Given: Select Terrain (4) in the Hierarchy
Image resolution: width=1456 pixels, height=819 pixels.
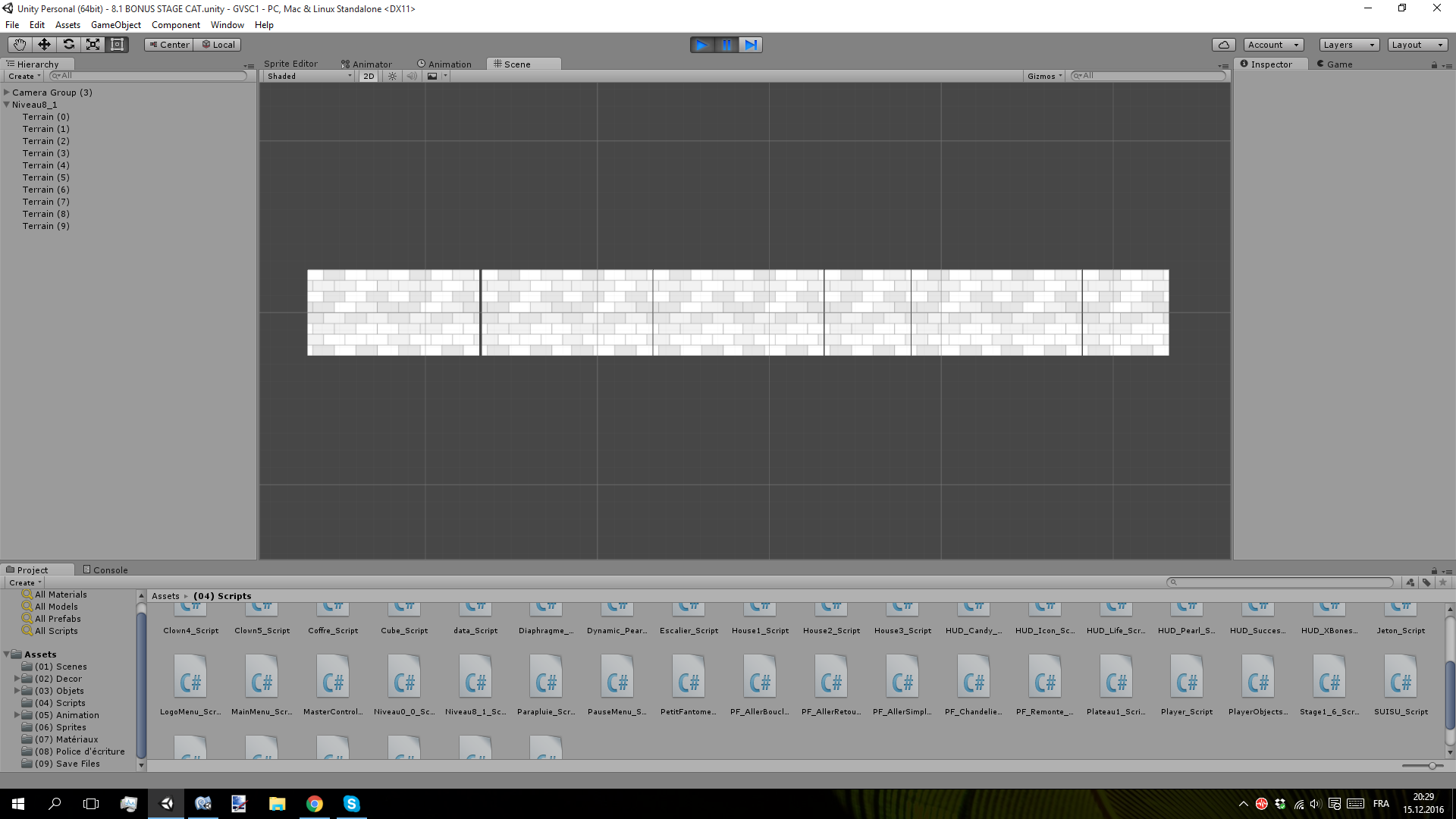Looking at the screenshot, I should (x=46, y=165).
